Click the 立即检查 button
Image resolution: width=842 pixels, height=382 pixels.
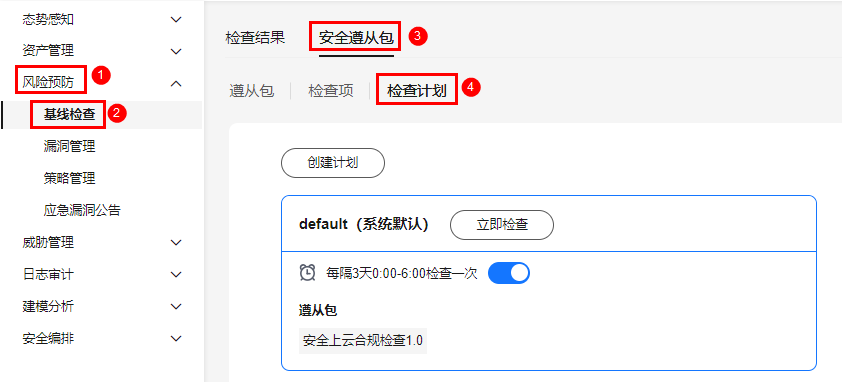point(502,225)
